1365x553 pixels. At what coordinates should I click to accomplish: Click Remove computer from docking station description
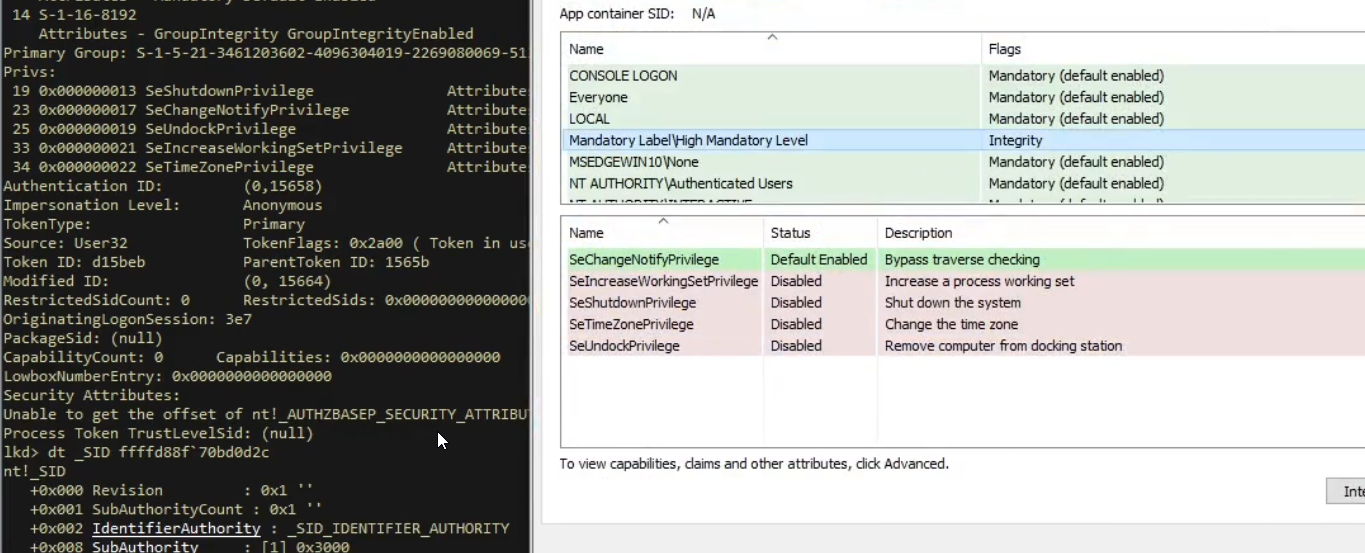1003,346
